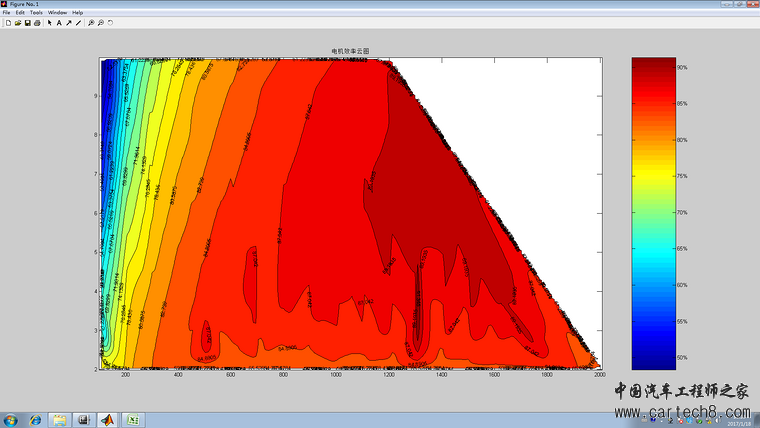Viewport: 760px width, 428px height.
Task: Expand the Tools menu
Action: click(36, 12)
